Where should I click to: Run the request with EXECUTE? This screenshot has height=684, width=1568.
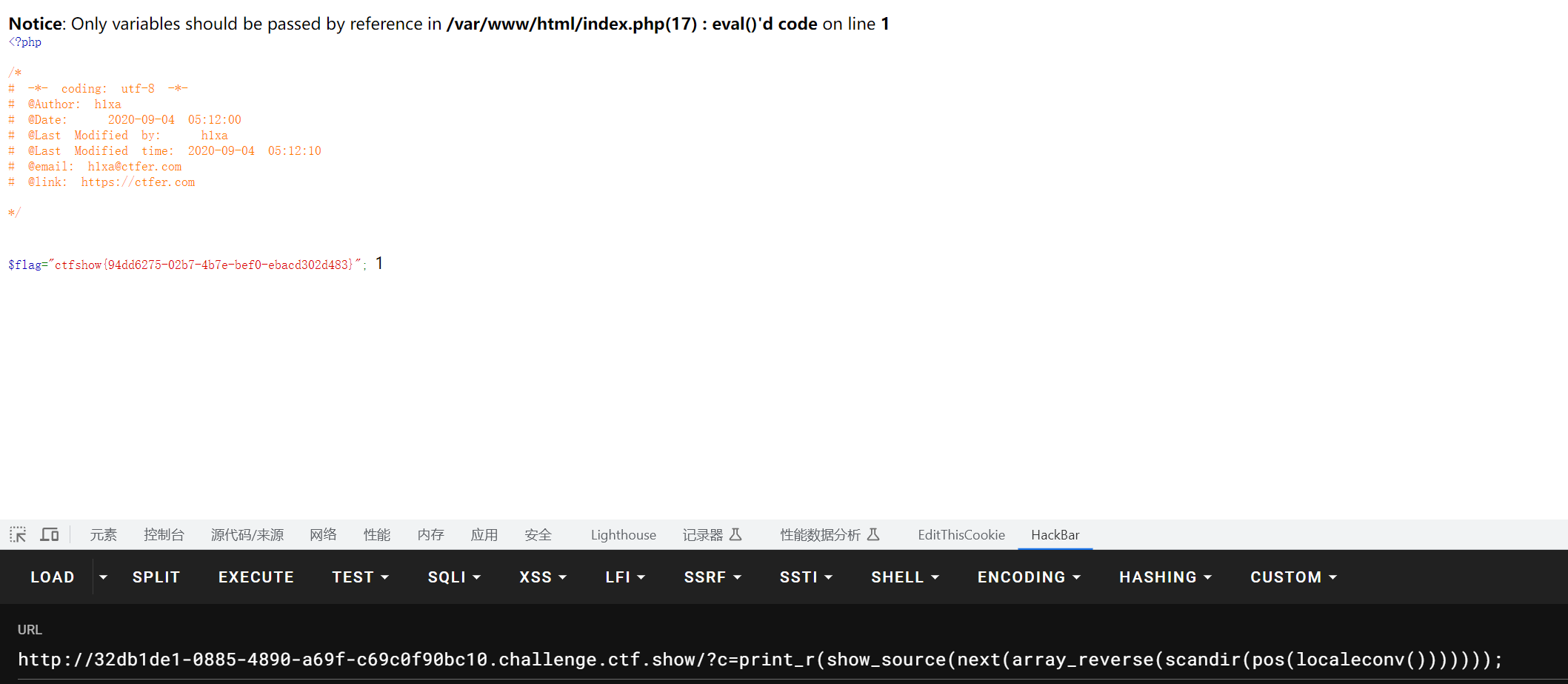pos(256,577)
